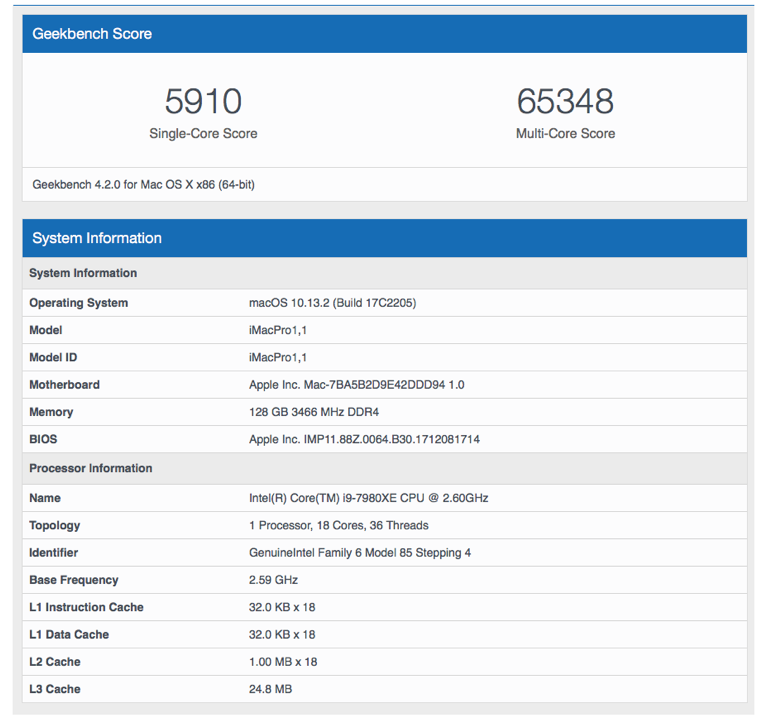
Task: Click the blue System Information header
Action: tap(384, 238)
